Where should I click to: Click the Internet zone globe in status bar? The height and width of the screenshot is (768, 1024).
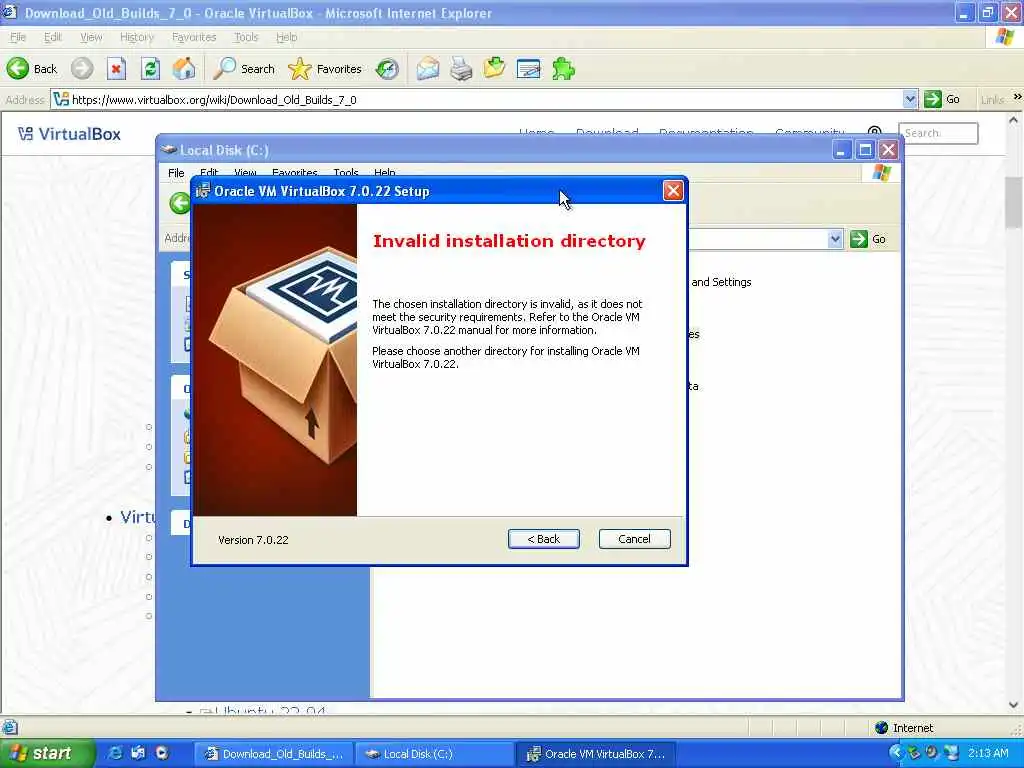pos(882,728)
